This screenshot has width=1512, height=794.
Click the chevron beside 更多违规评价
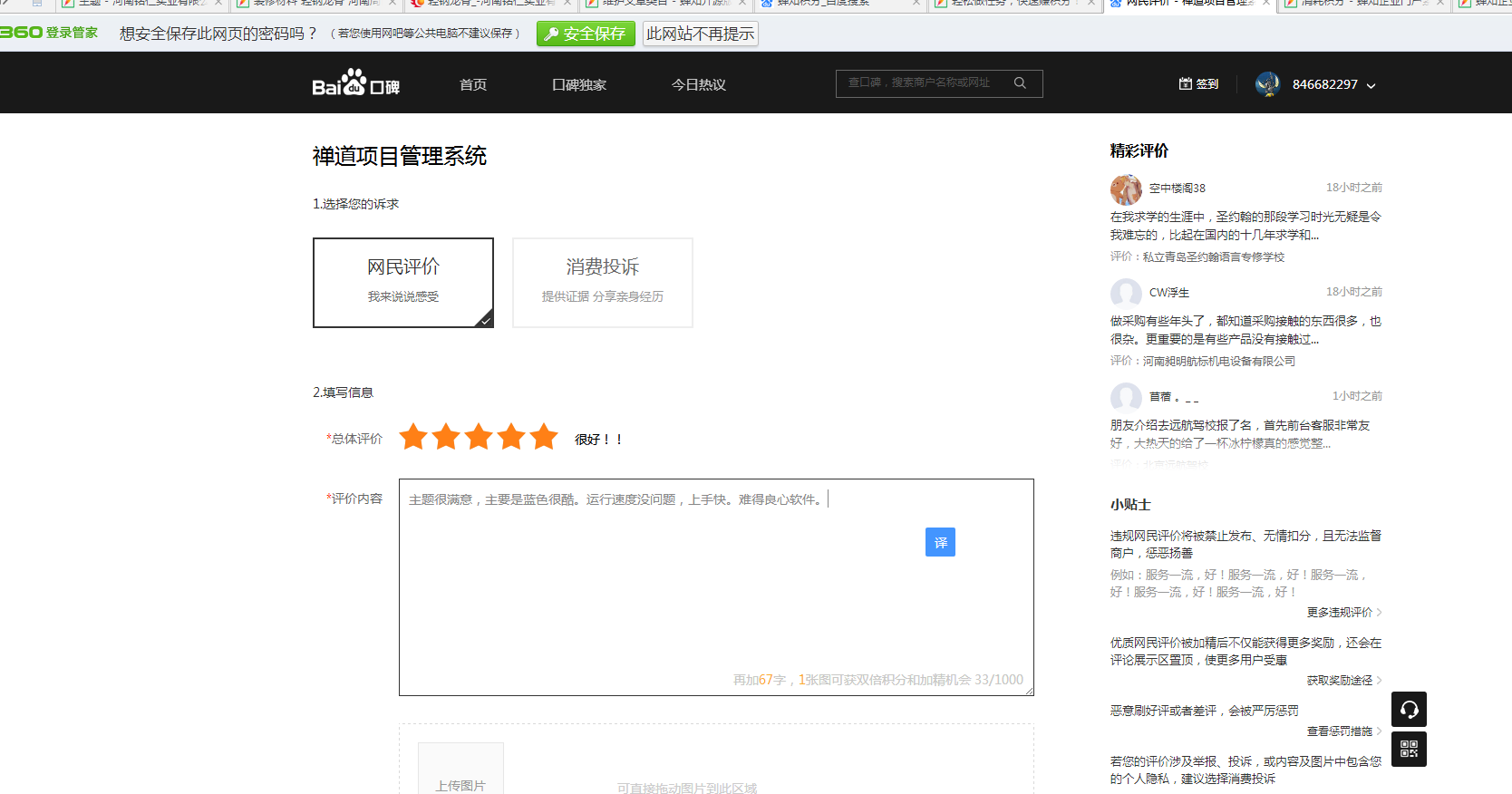point(1379,613)
